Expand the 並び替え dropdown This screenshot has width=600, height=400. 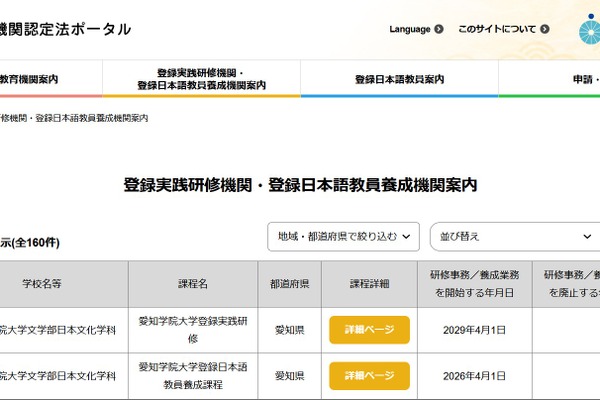click(515, 237)
